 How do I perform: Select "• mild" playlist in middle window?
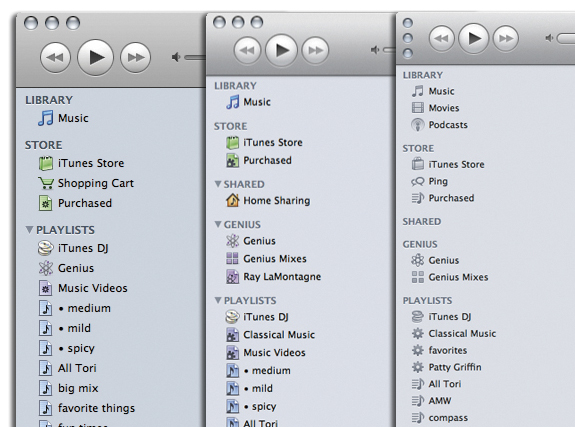pyautogui.click(x=249, y=388)
